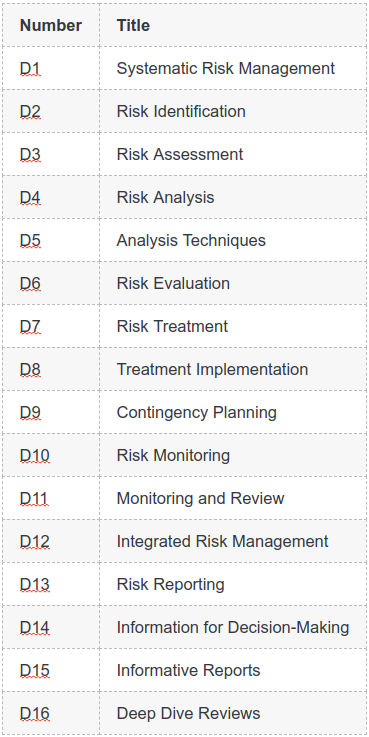Click the D1 cell in the Number column
Screen dimensions: 369x737
(x=51, y=68)
